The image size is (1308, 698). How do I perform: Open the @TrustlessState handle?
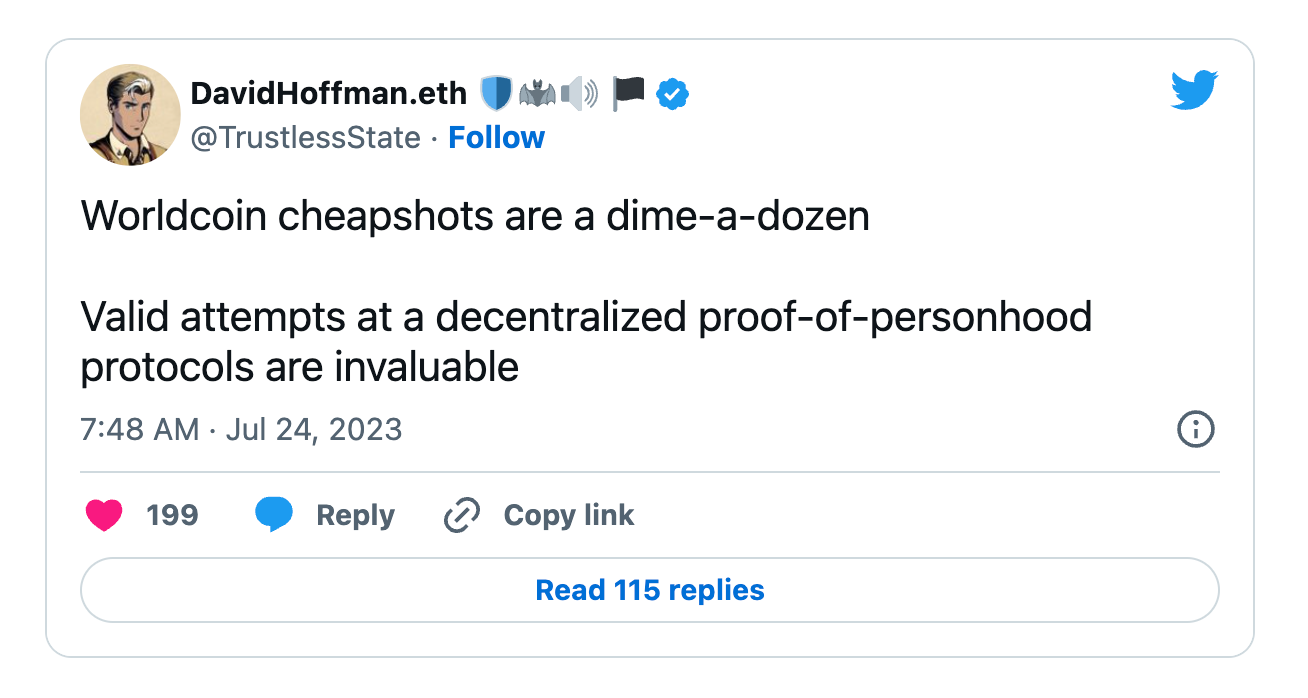click(x=305, y=138)
